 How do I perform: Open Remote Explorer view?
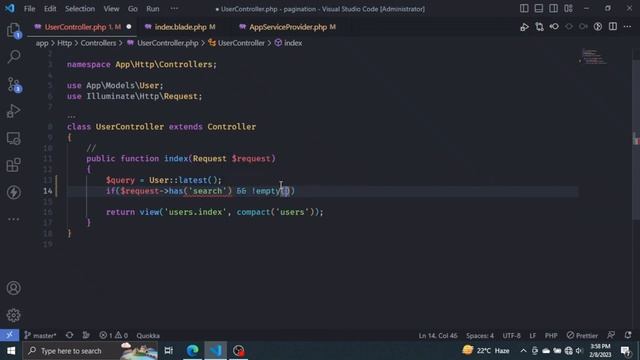tap(13, 138)
